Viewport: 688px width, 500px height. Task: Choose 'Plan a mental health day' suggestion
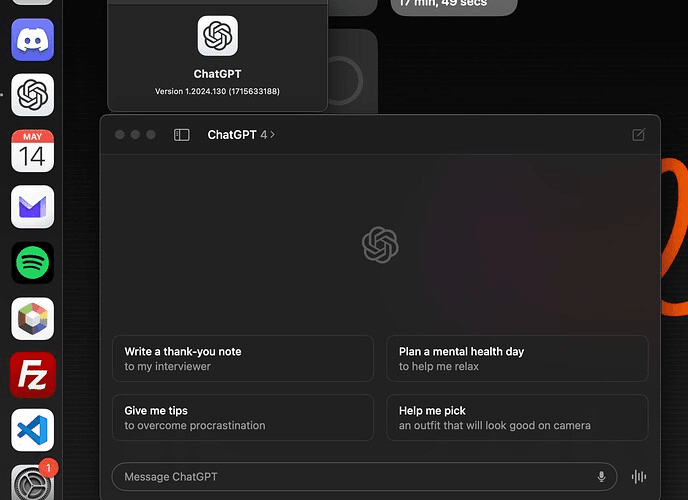click(x=517, y=359)
